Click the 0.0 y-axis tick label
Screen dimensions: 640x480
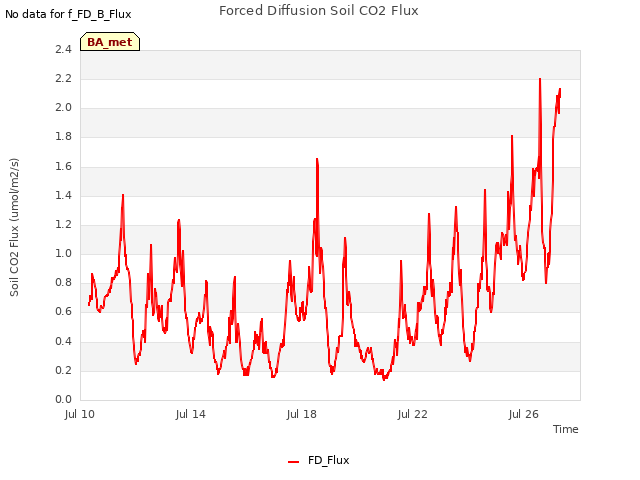click(63, 400)
